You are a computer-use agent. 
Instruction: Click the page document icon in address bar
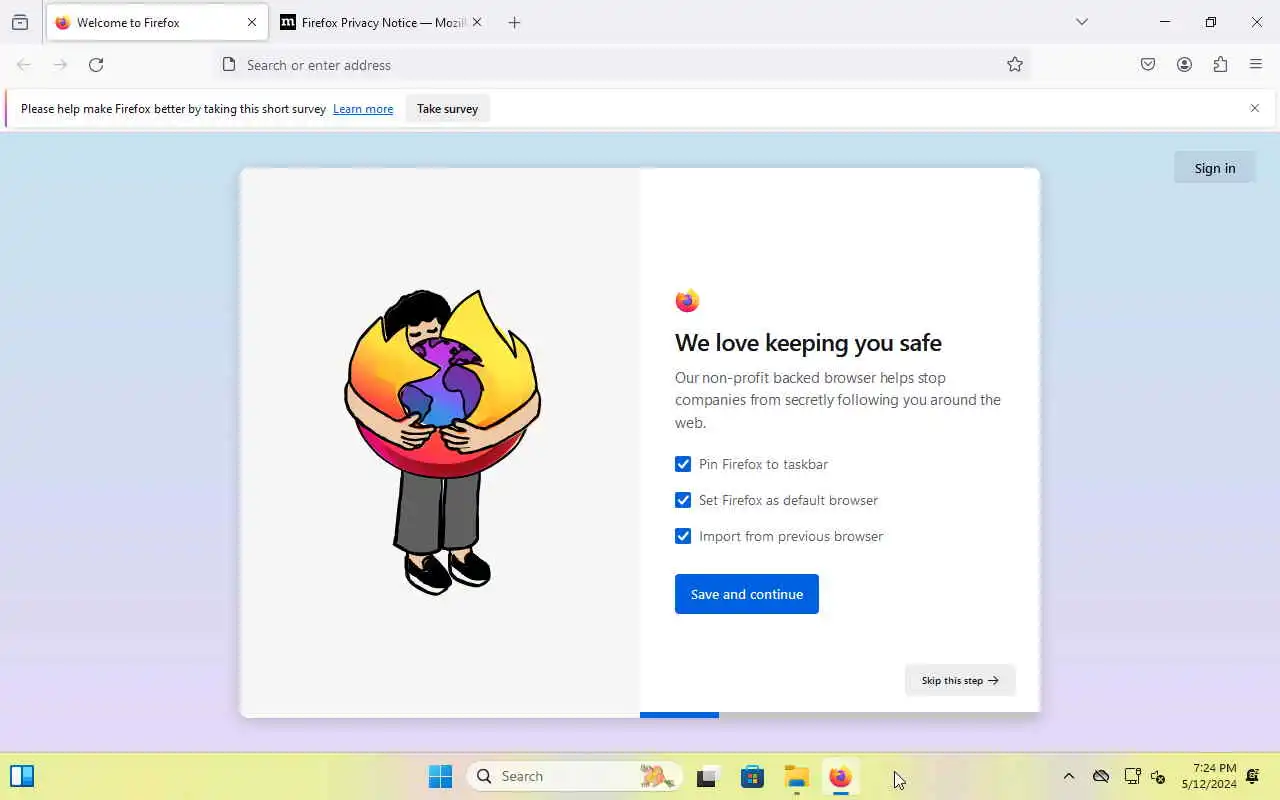tap(229, 65)
